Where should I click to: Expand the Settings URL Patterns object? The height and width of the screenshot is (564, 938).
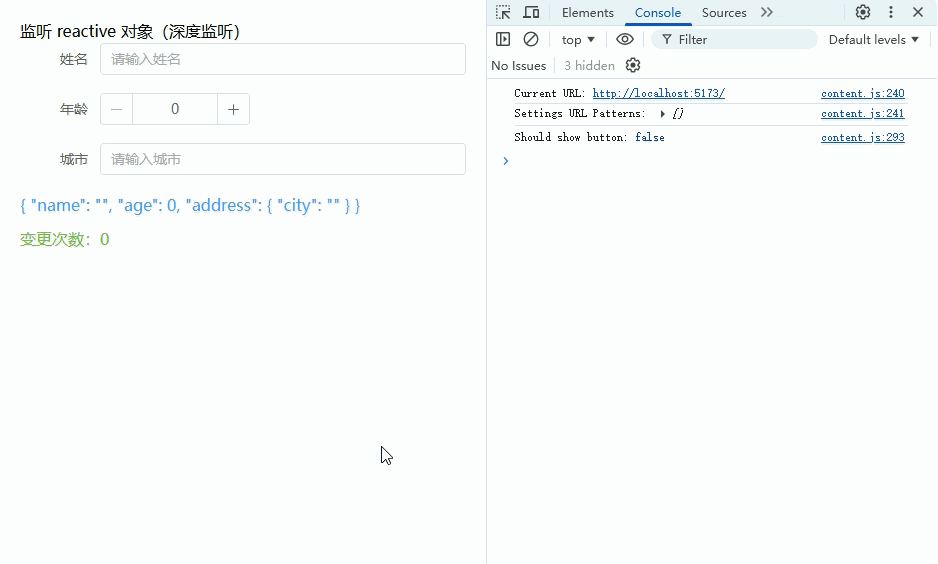click(x=663, y=114)
